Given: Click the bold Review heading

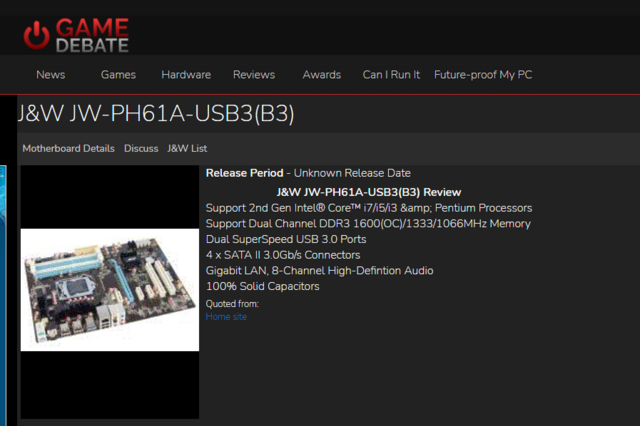Looking at the screenshot, I should 368,191.
